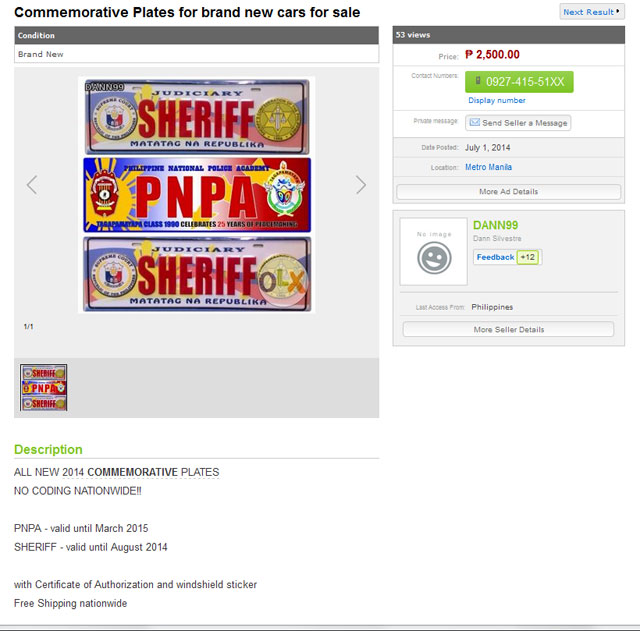Go to Next Result

pyautogui.click(x=593, y=12)
